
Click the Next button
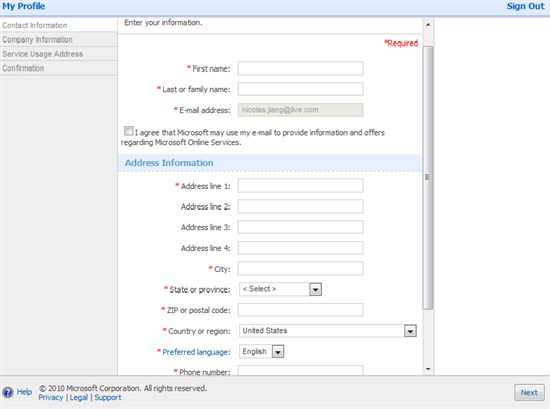click(x=529, y=393)
